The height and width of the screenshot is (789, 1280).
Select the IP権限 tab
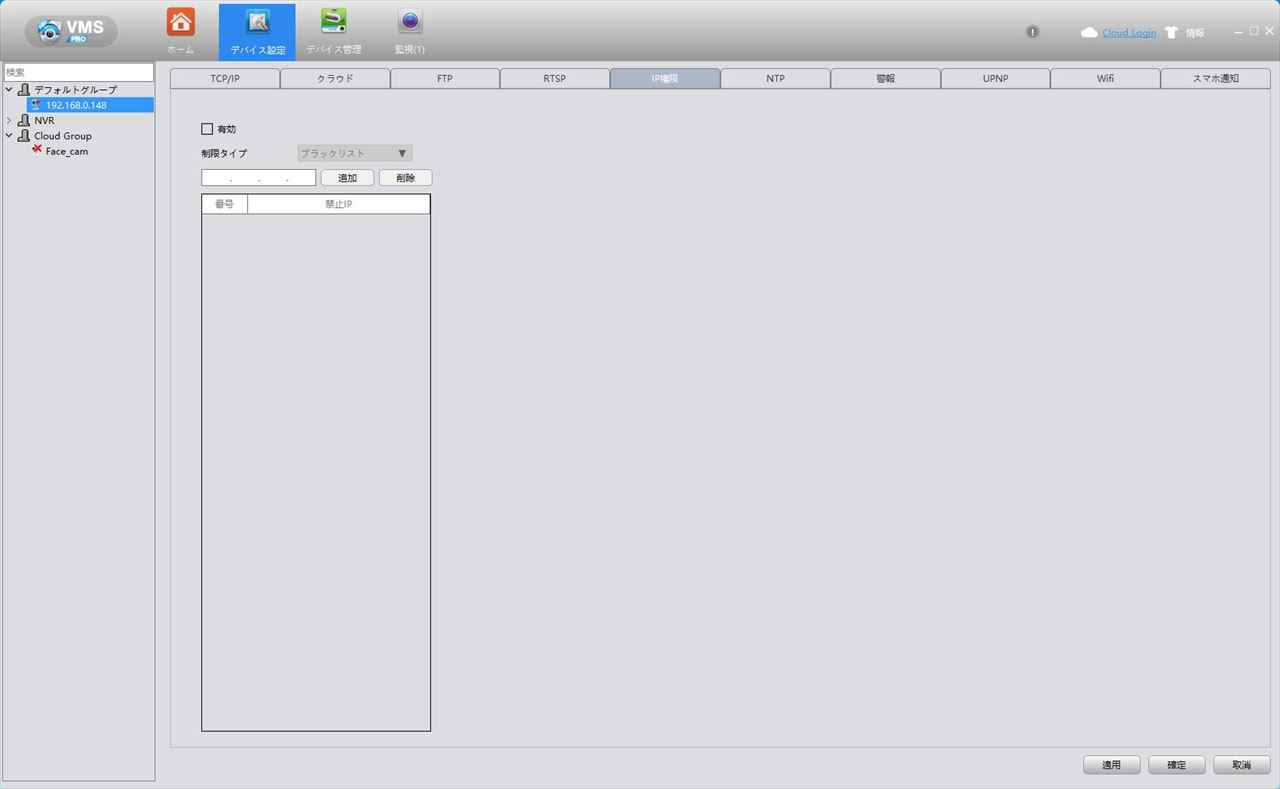coord(665,78)
